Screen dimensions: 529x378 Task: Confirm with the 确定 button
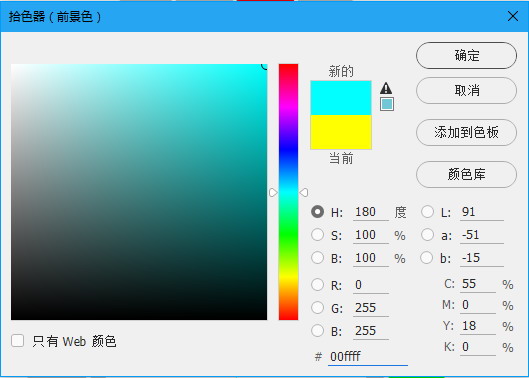466,55
